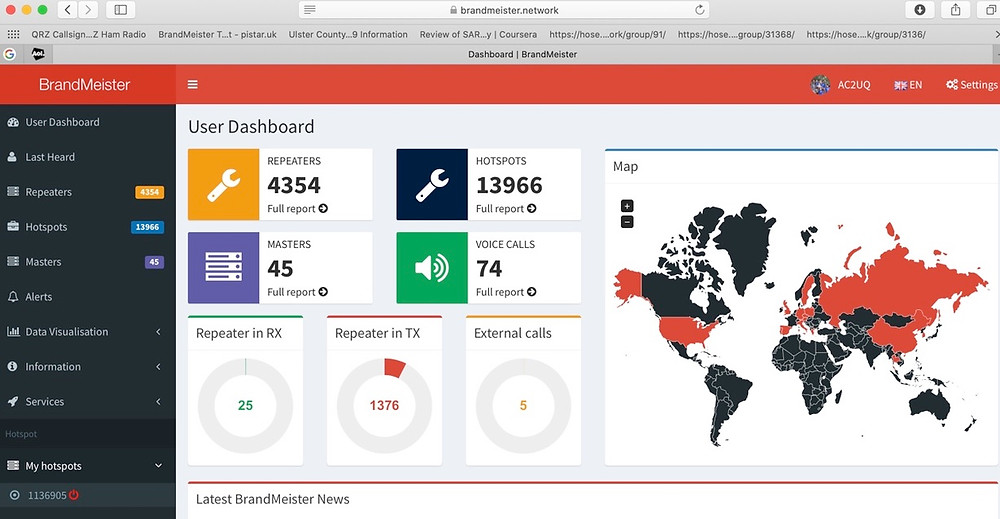
Task: Click the Safari share icon
Action: [955, 10]
